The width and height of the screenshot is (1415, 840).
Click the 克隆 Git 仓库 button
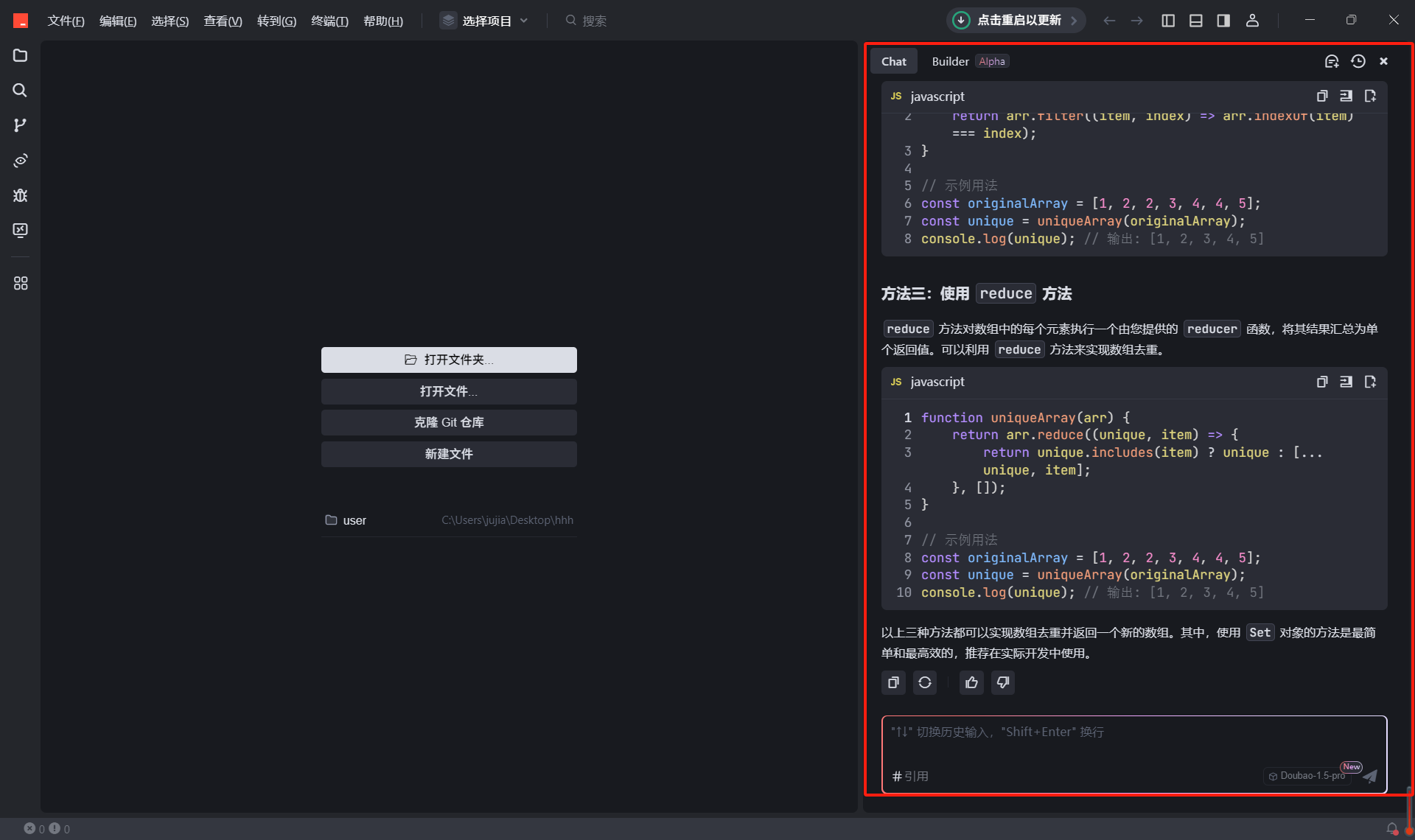click(x=448, y=422)
